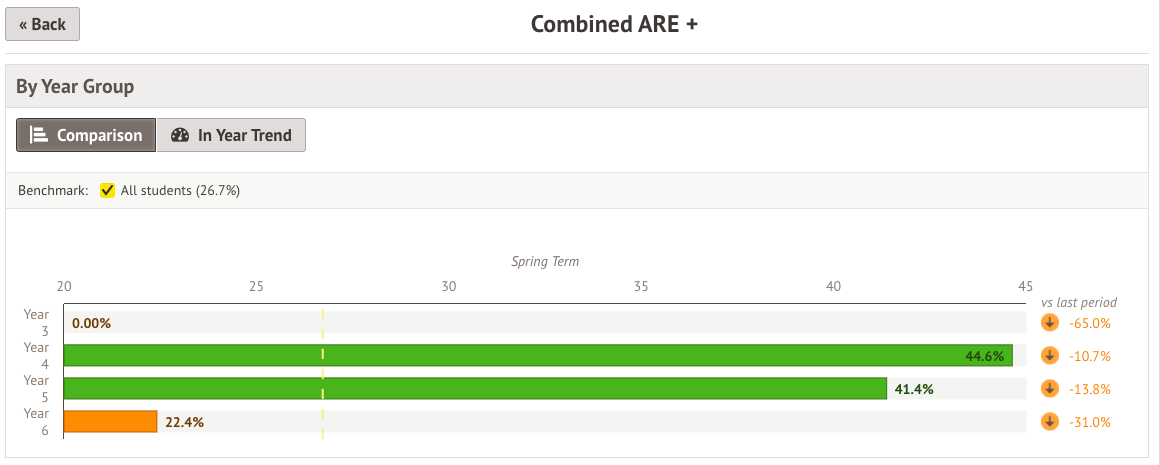1160x465 pixels.
Task: Select the Comparison view tab
Action: click(86, 135)
